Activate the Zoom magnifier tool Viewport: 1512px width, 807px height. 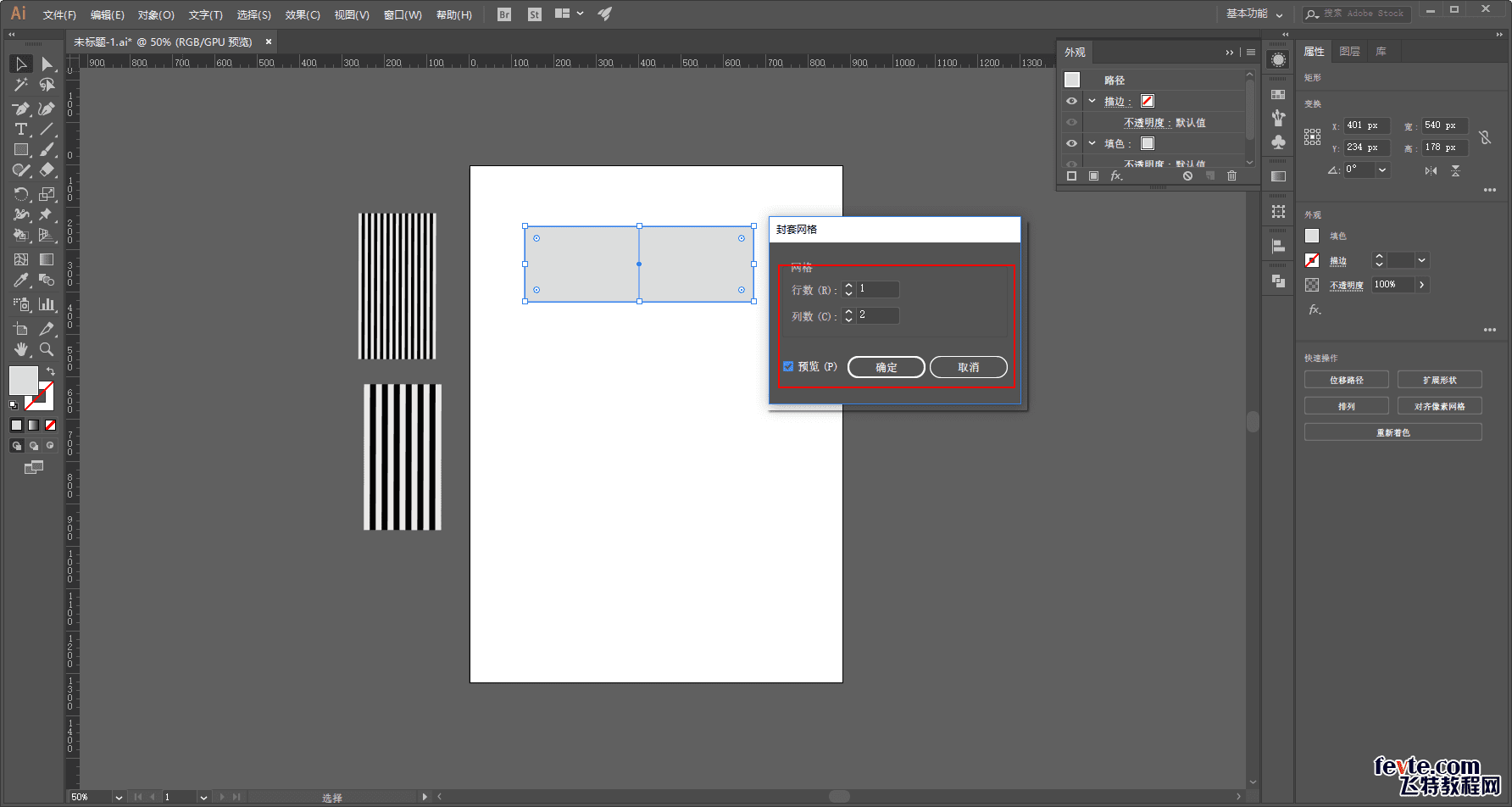pyautogui.click(x=47, y=349)
